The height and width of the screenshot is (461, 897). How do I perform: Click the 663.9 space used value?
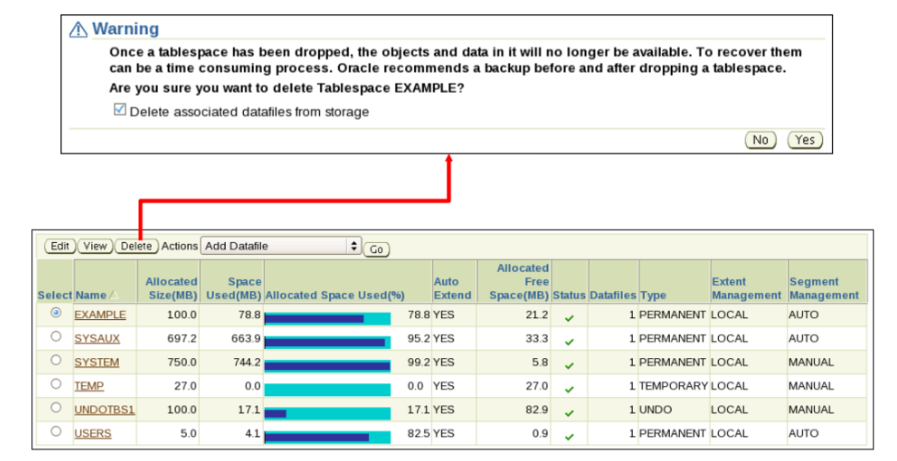point(246,339)
